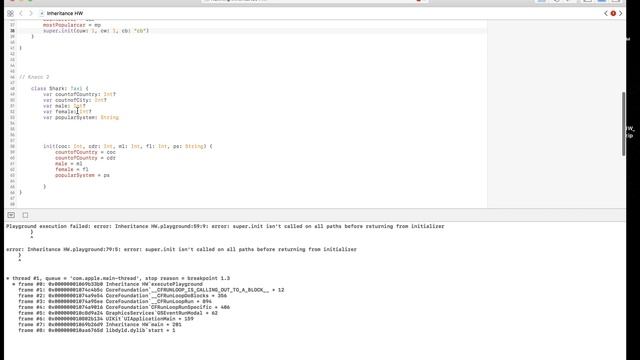The width and height of the screenshot is (640, 360).
Task: Click the 'thread #1, queue' console line
Action: click(x=118, y=278)
